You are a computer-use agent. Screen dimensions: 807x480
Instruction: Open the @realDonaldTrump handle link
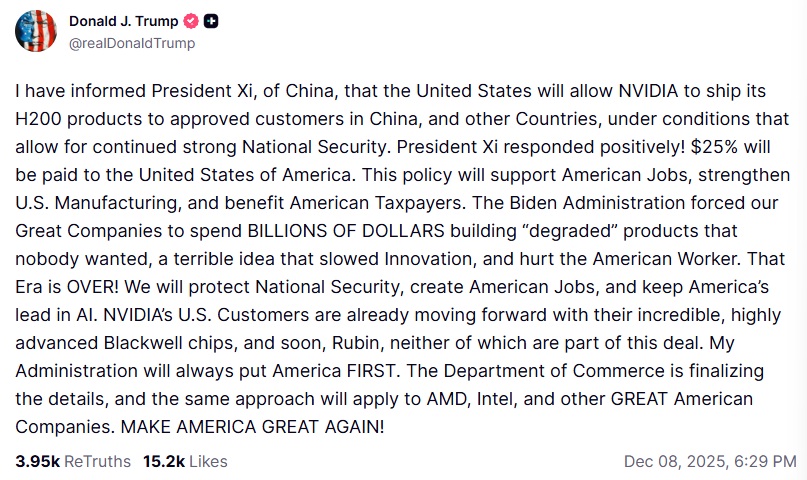pos(132,43)
